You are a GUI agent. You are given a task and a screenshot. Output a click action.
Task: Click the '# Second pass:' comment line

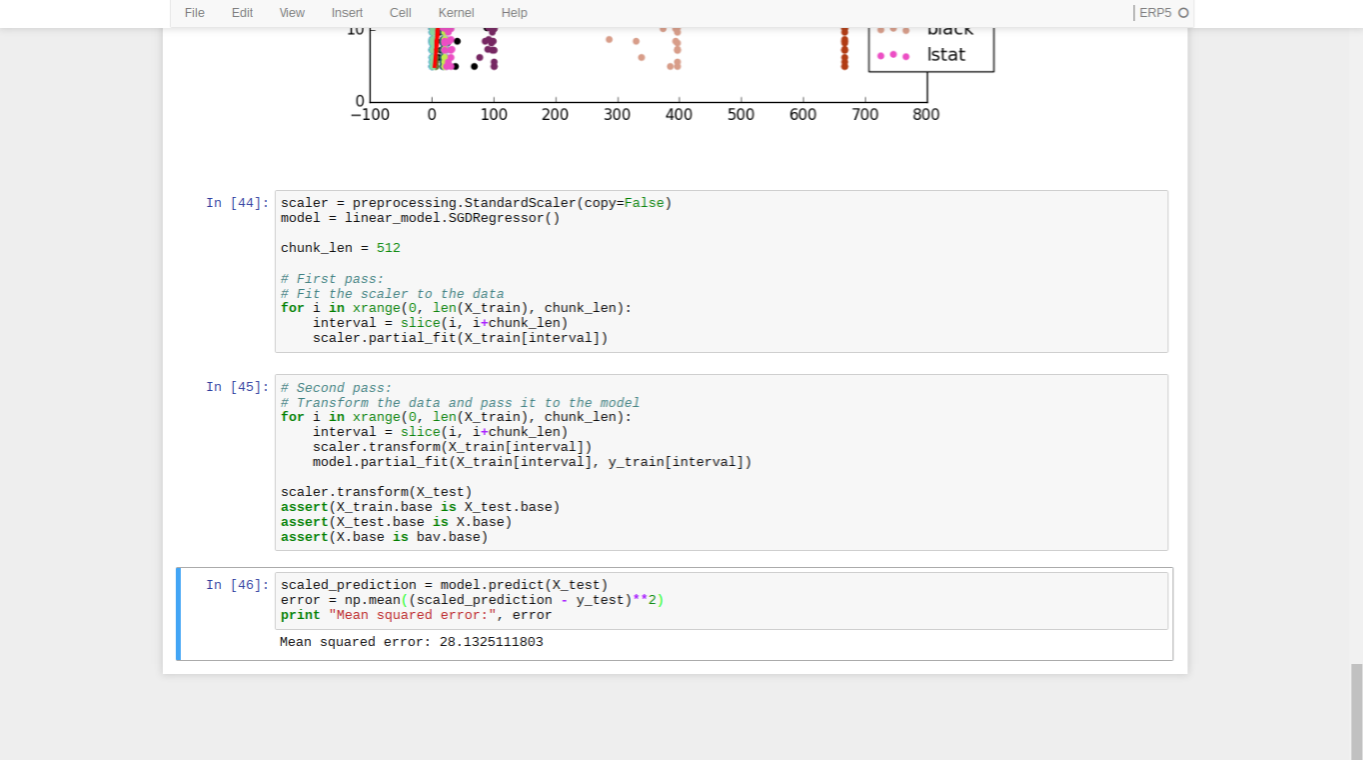tap(336, 388)
